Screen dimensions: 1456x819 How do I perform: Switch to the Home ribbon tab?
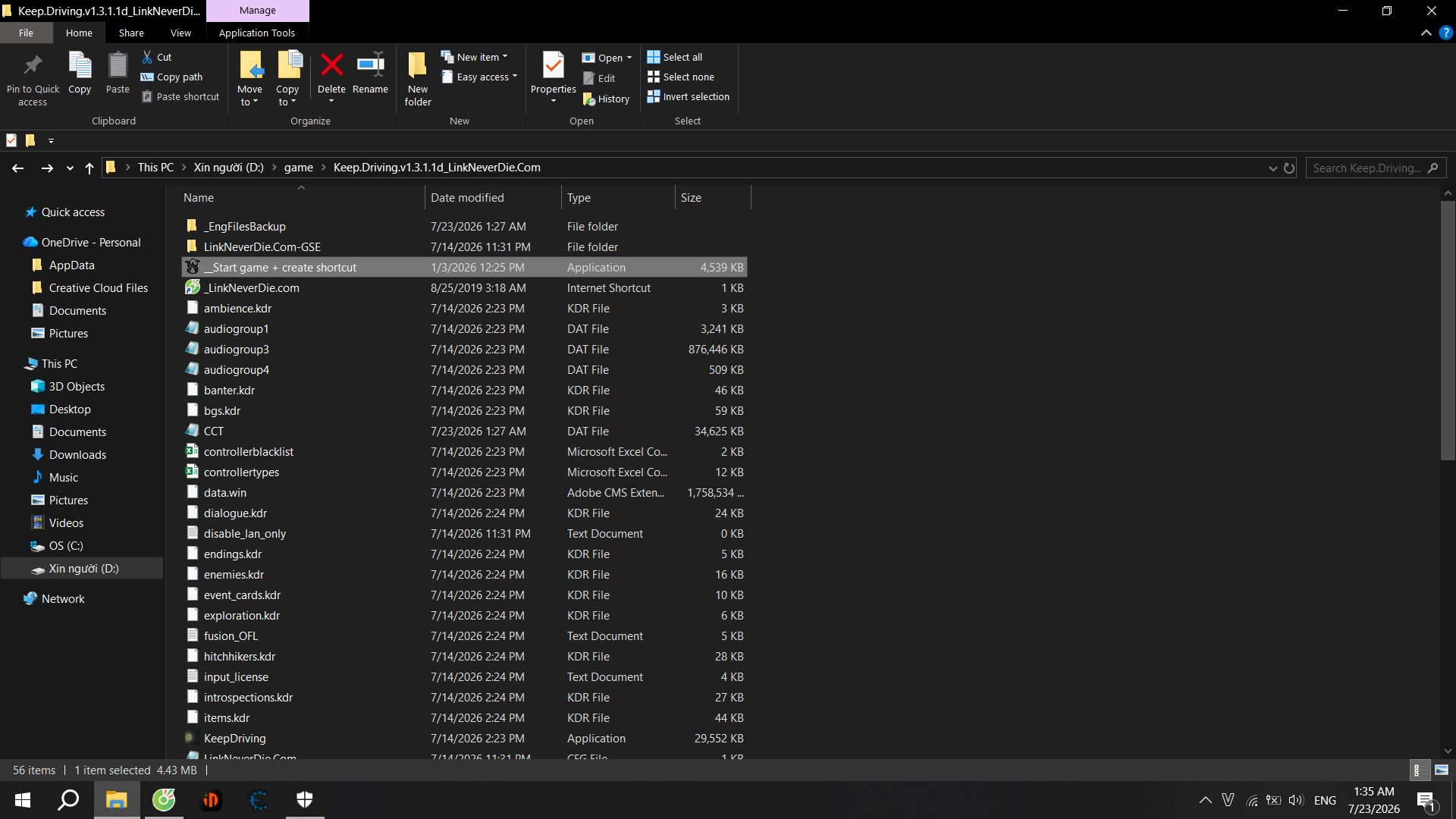[79, 33]
